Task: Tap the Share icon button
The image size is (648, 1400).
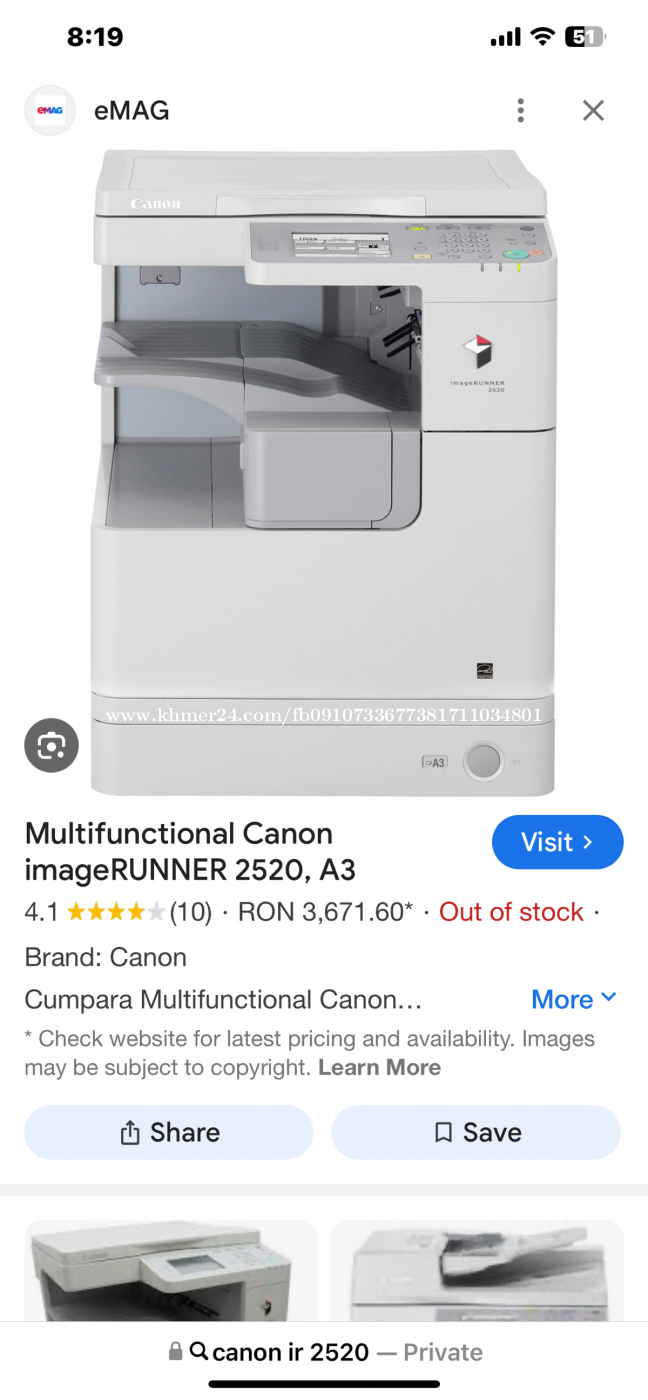Action: point(169,1132)
